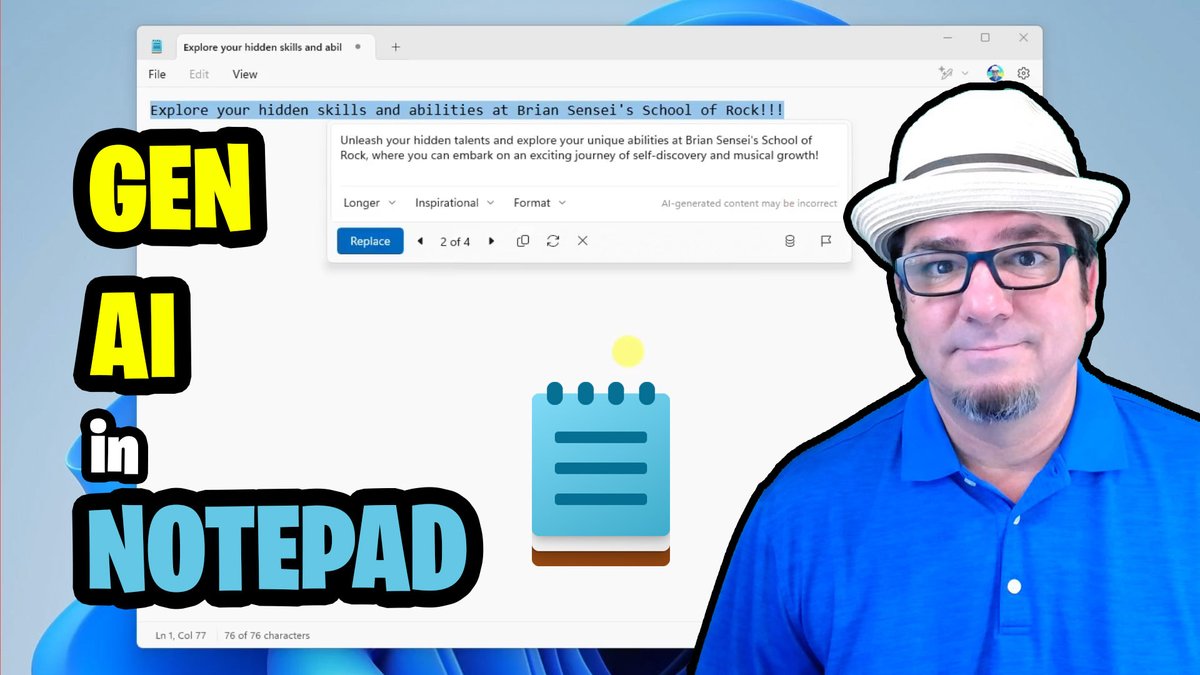1200x675 pixels.
Task: Click the AI Rewrite pen icon
Action: point(946,73)
